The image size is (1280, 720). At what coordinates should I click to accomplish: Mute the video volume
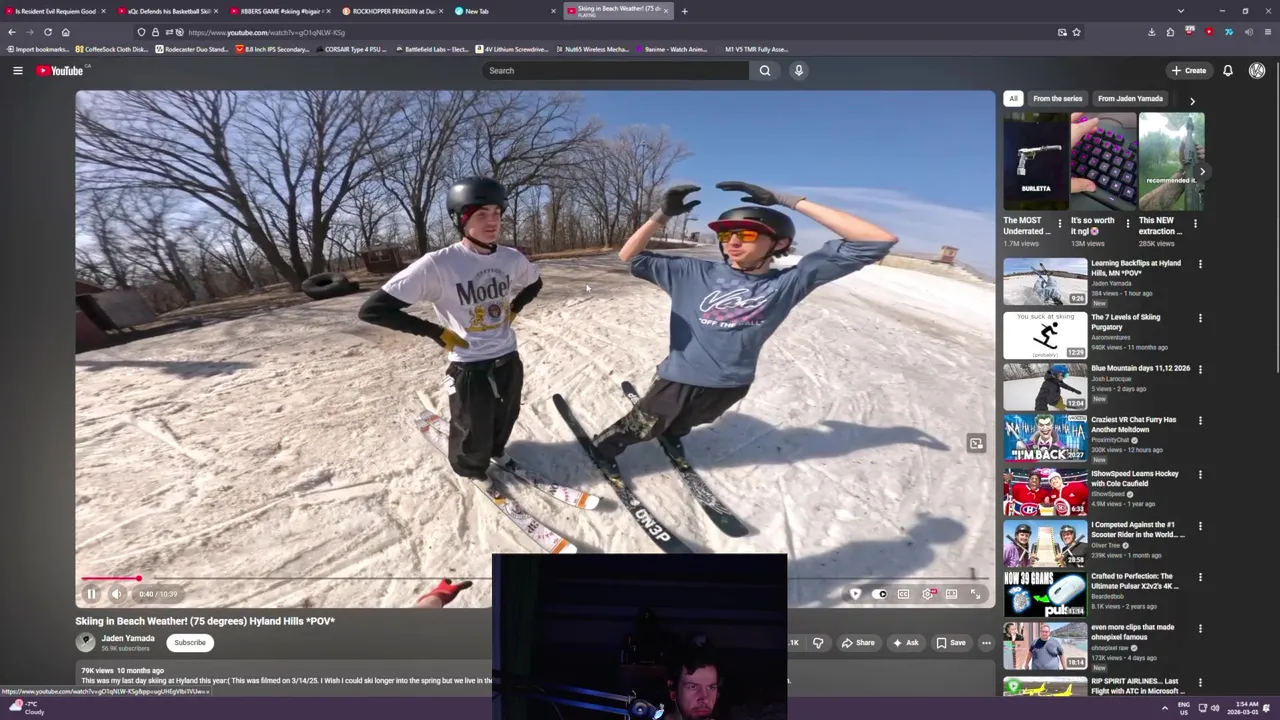[116, 594]
